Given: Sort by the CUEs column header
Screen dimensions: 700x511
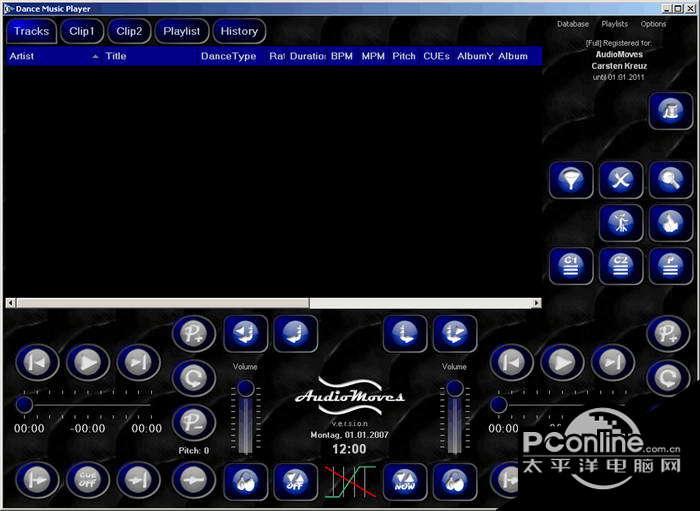Looking at the screenshot, I should (436, 56).
